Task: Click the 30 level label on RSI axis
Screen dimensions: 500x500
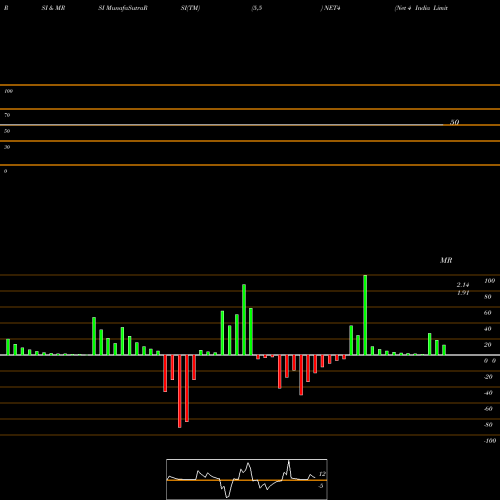Action: click(7, 147)
